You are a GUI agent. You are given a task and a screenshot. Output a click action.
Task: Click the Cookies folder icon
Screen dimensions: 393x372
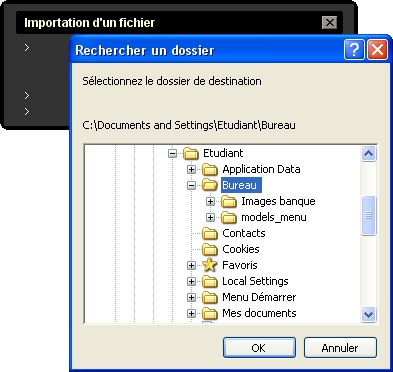210,250
